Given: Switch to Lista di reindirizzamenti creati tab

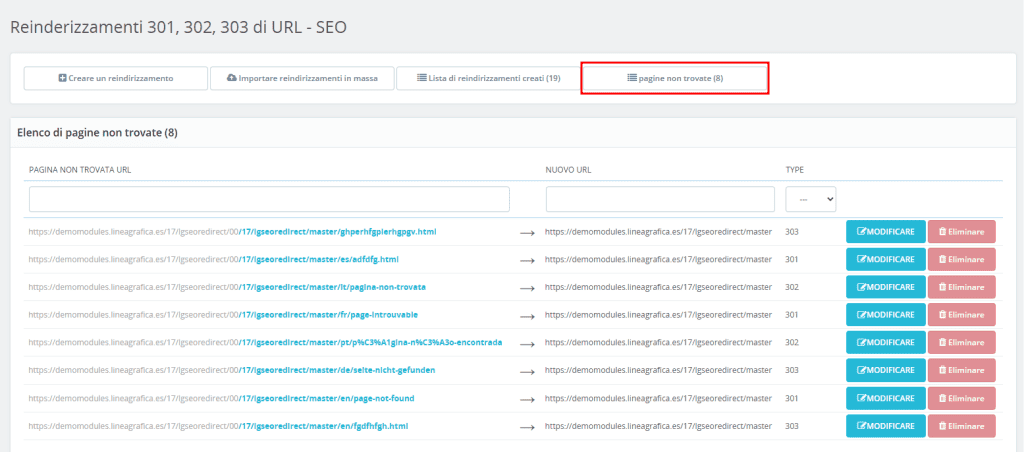Looking at the screenshot, I should pos(488,78).
